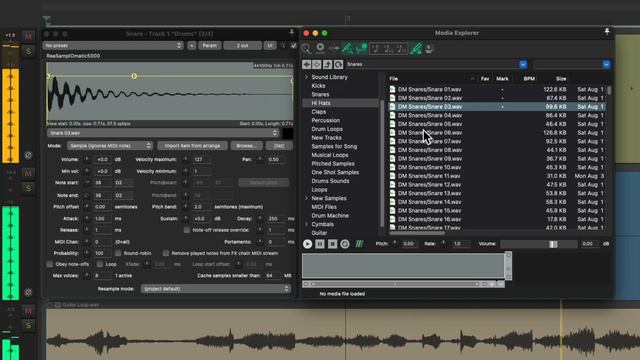Image resolution: width=640 pixels, height=360 pixels.
Task: Expand the Sound Library tree item
Action: pos(307,77)
